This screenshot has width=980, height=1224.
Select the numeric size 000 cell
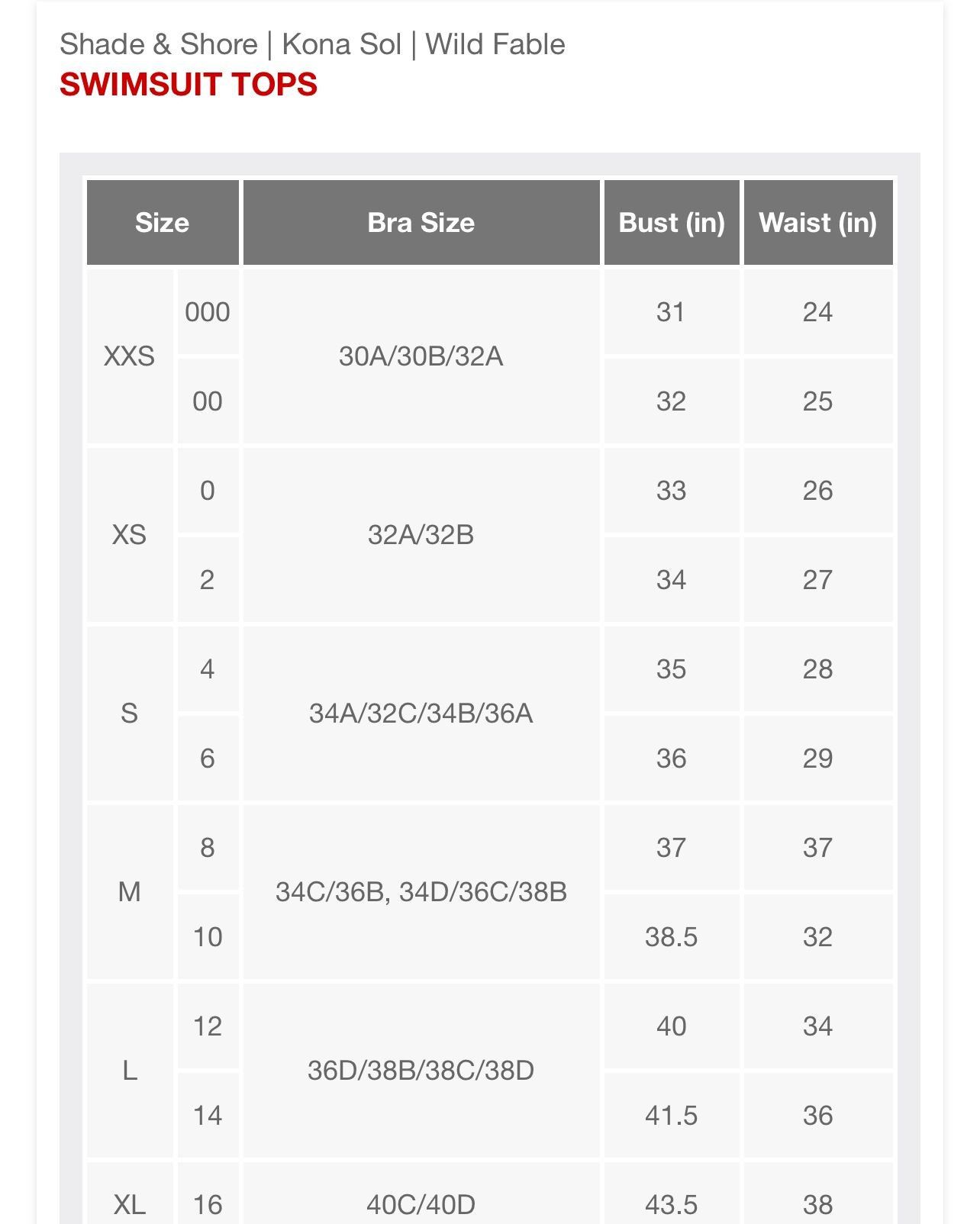[x=208, y=312]
